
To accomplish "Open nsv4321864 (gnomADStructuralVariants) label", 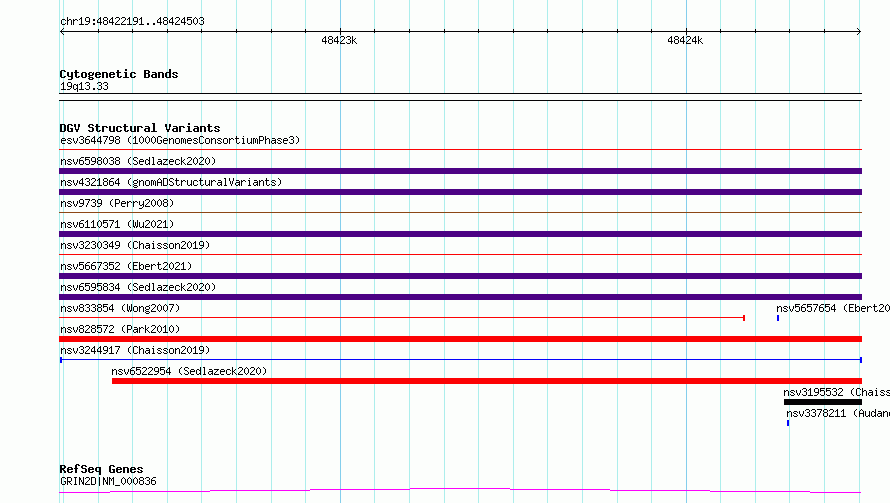I will click(x=171, y=182).
